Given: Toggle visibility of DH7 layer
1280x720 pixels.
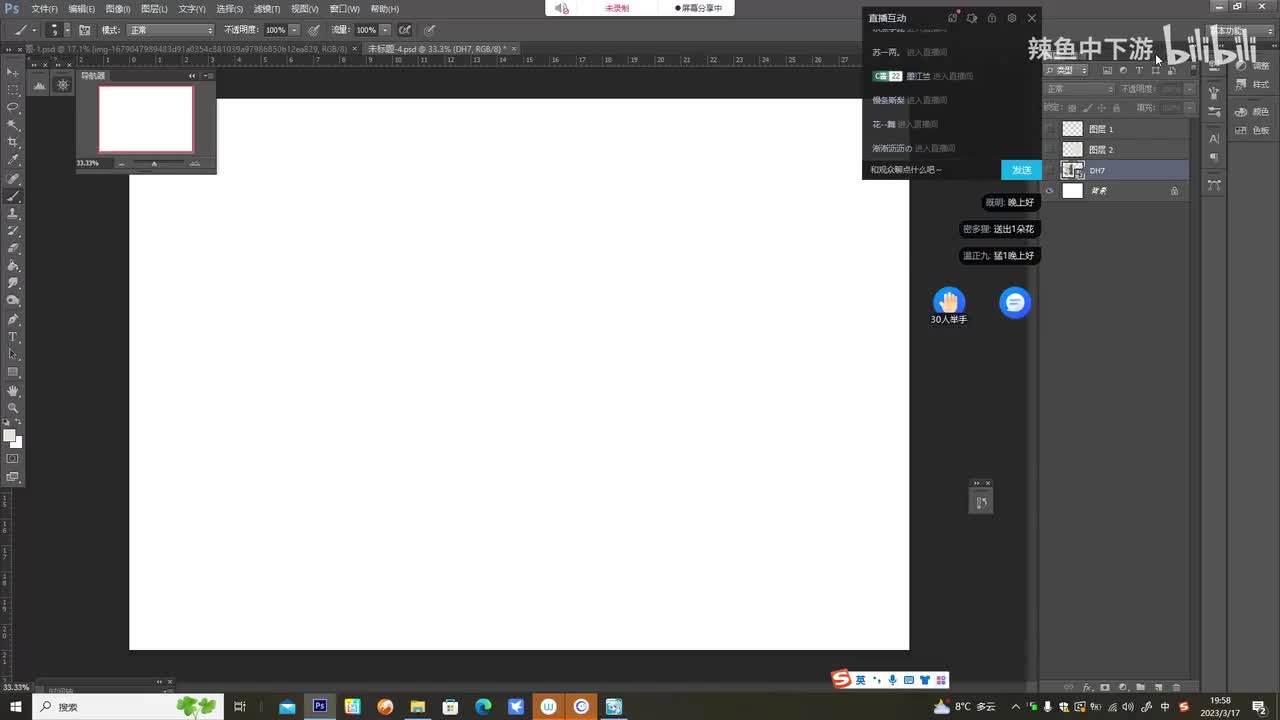Looking at the screenshot, I should [x=1050, y=170].
